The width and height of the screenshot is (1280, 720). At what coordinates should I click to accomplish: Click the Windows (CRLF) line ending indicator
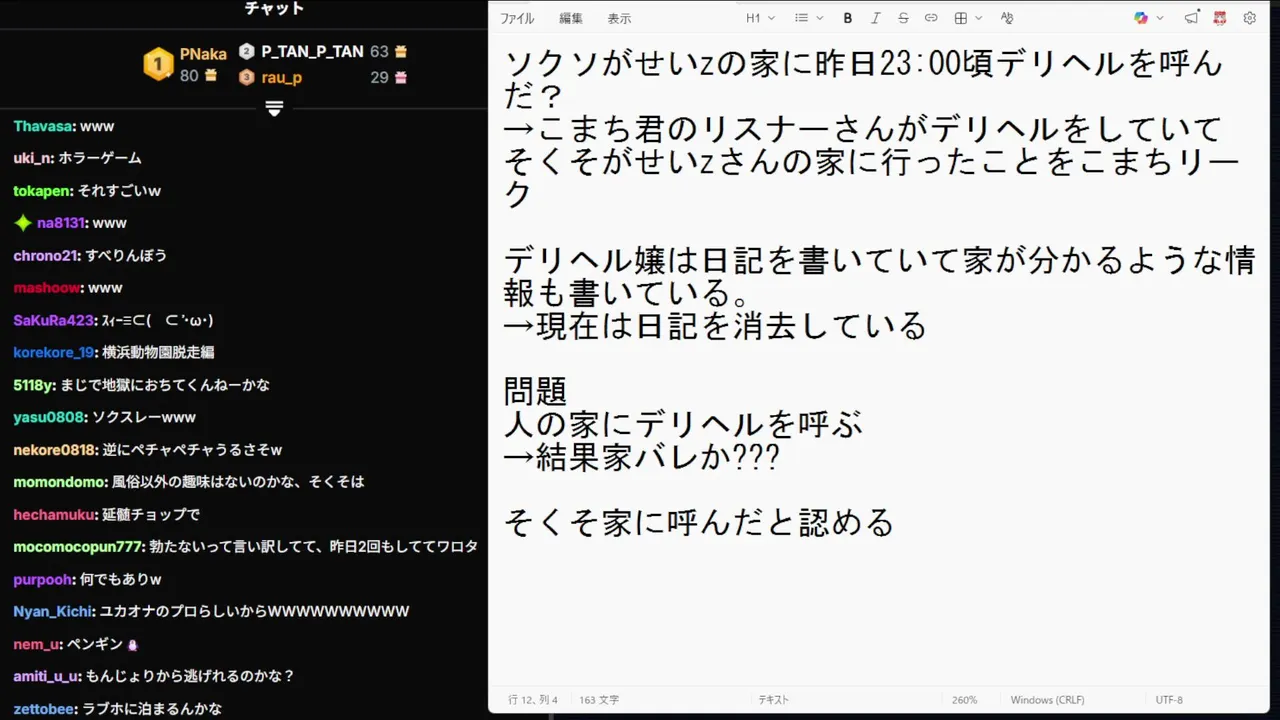coord(1047,700)
